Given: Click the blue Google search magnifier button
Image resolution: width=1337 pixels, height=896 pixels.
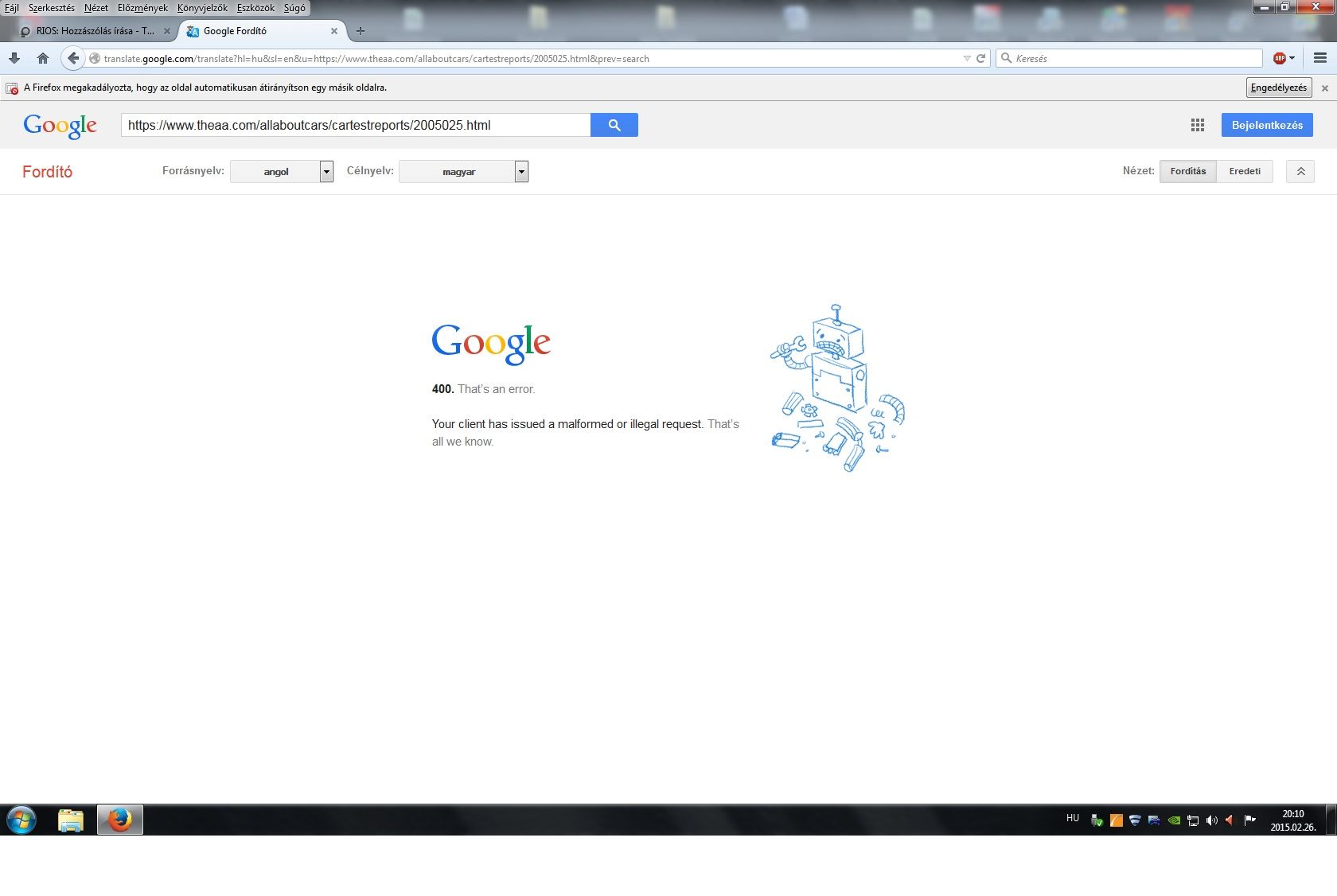Looking at the screenshot, I should coord(614,125).
